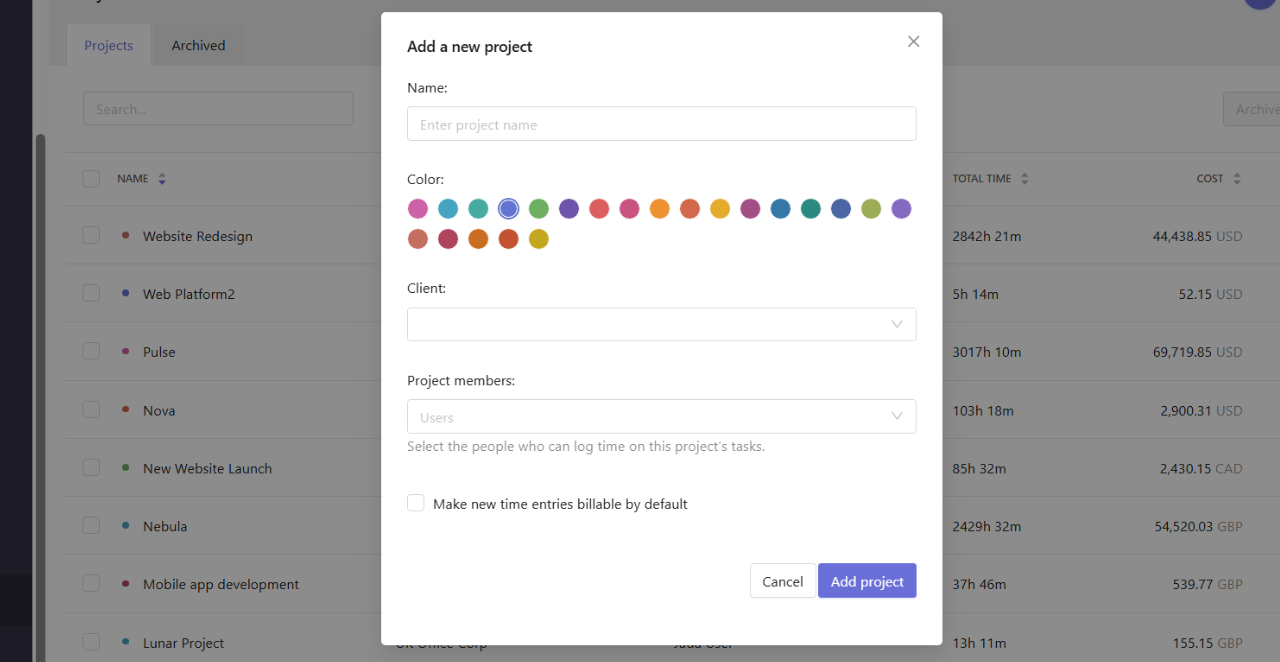Open the Projects tab

click(x=109, y=45)
